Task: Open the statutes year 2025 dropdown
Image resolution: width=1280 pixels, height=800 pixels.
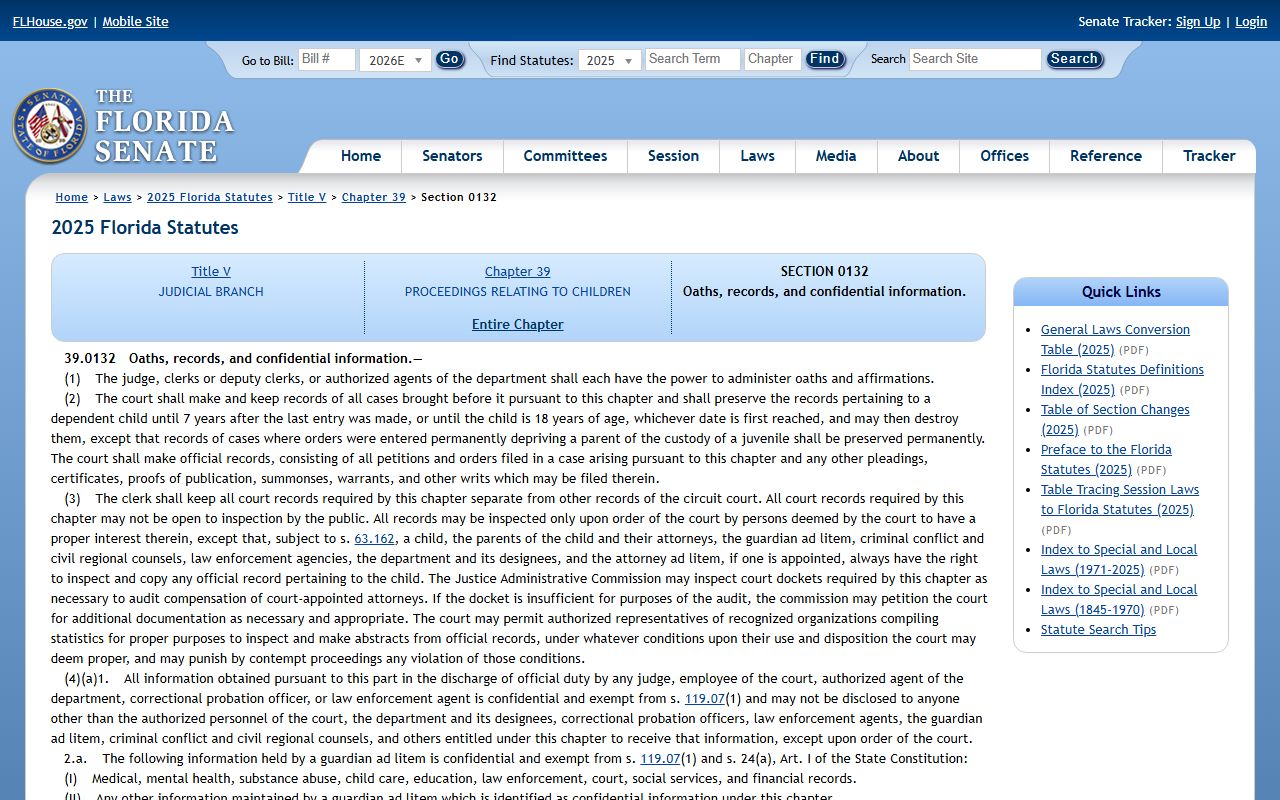Action: [609, 60]
